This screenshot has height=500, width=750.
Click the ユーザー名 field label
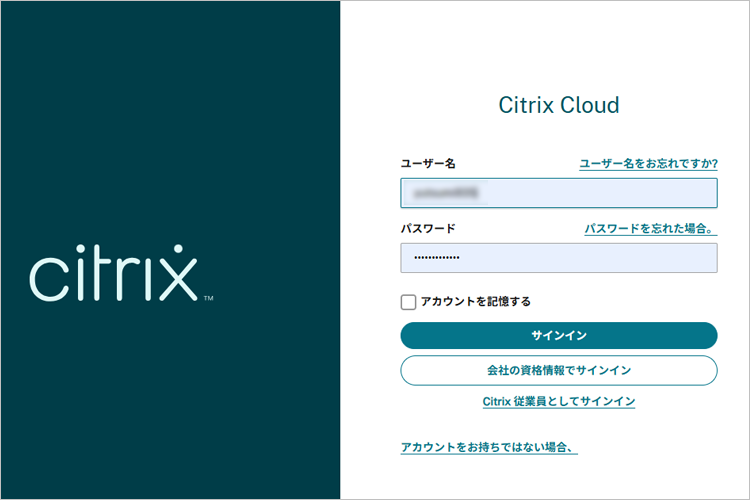point(428,163)
